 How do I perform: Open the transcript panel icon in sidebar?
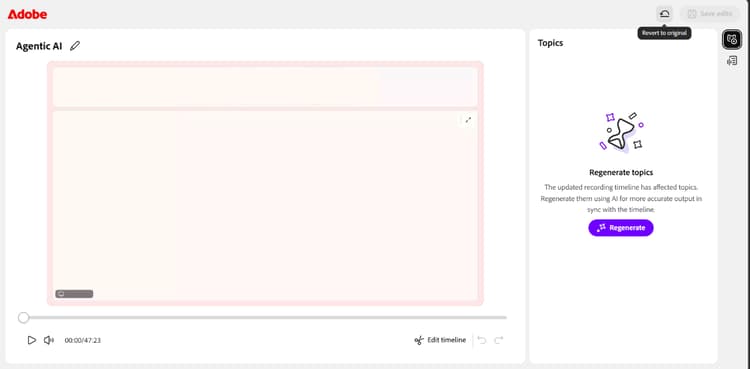(732, 61)
